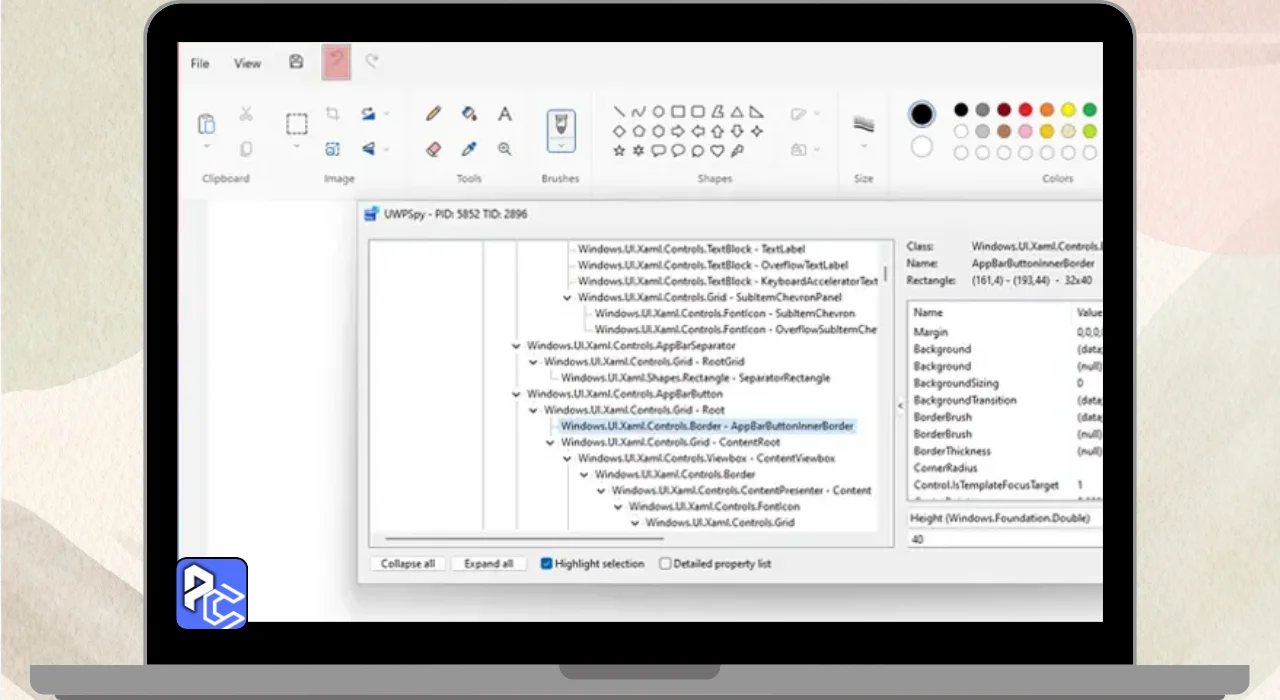Image resolution: width=1280 pixels, height=700 pixels.
Task: Open the Shape fill dropdown
Action: click(817, 149)
